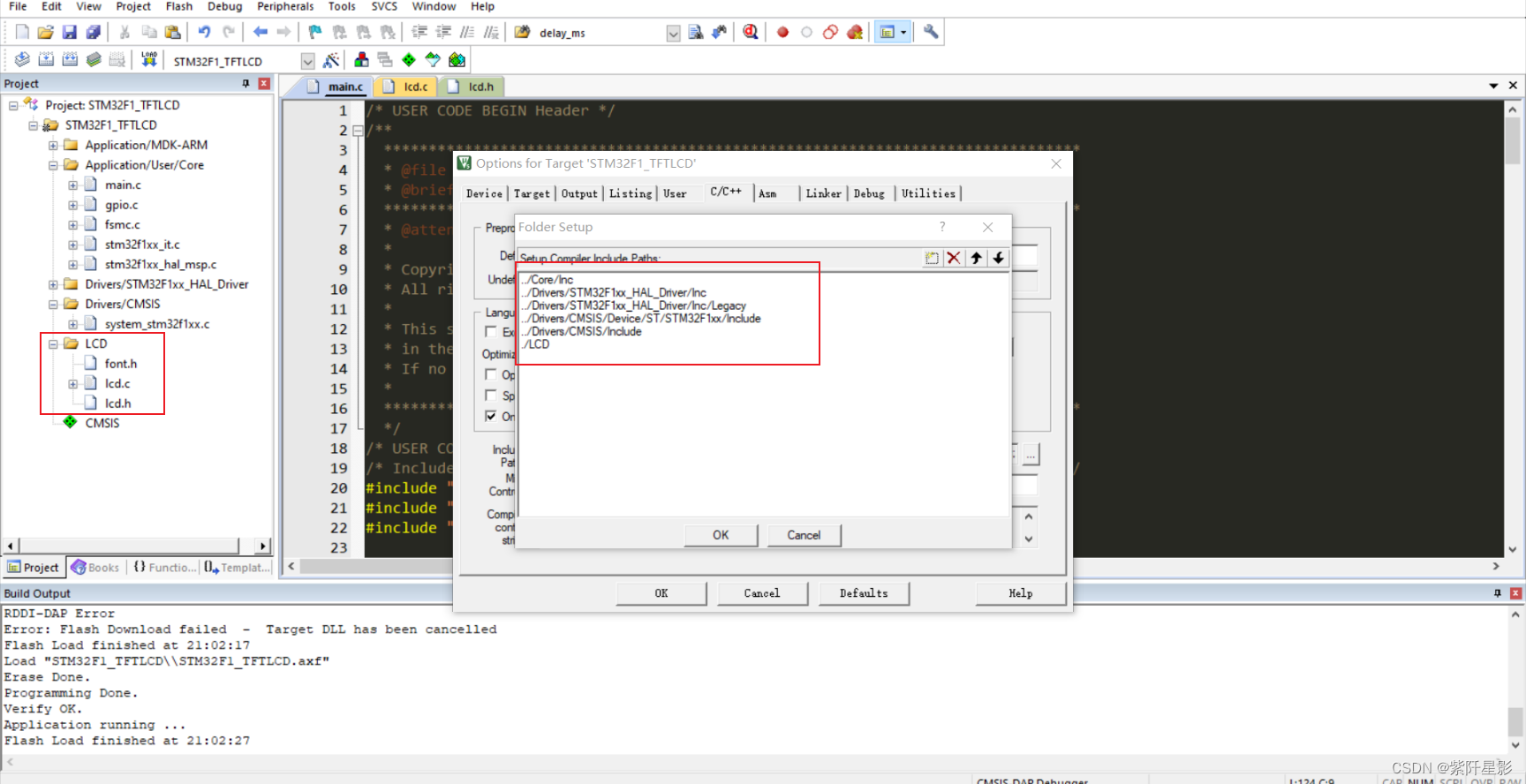
Task: Move the include path down with the arrow icon
Action: coord(998,258)
